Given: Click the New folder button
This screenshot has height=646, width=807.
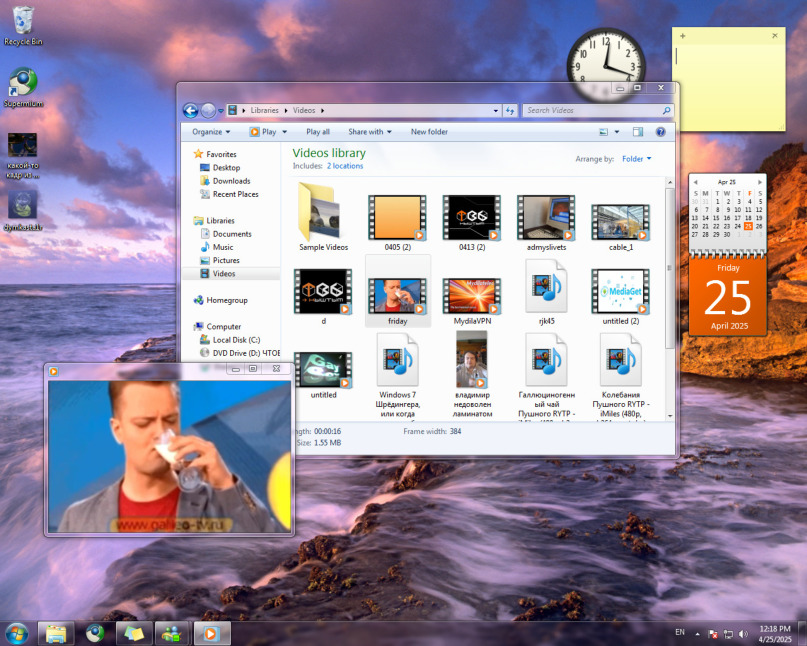Looking at the screenshot, I should tap(429, 131).
